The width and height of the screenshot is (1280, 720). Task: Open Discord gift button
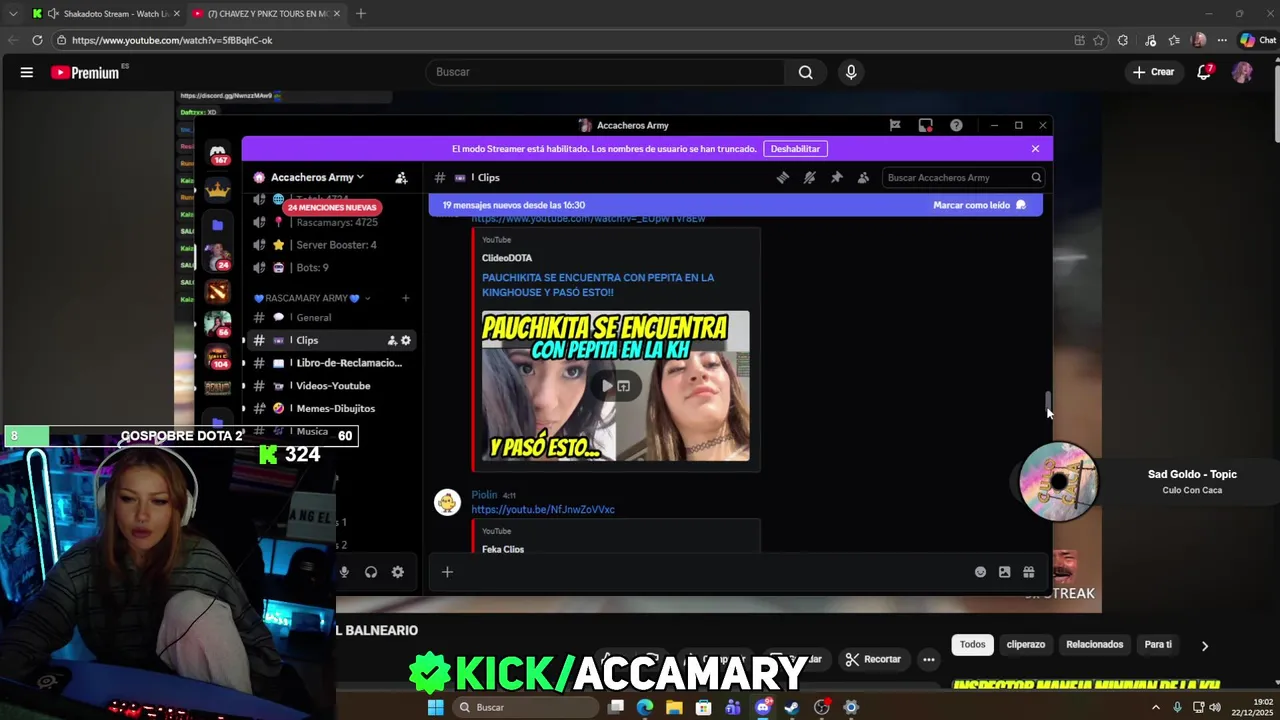1028,572
